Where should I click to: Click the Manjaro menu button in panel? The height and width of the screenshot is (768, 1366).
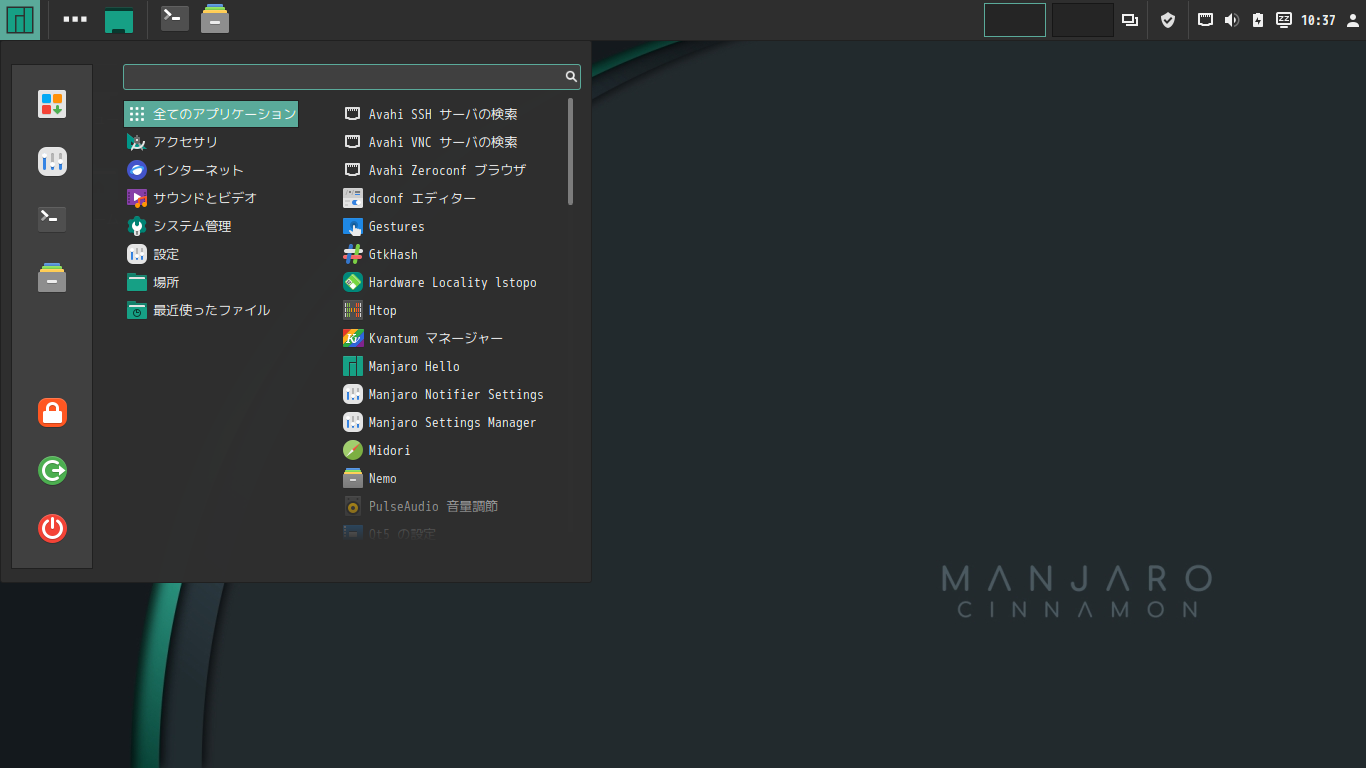[x=20, y=19]
